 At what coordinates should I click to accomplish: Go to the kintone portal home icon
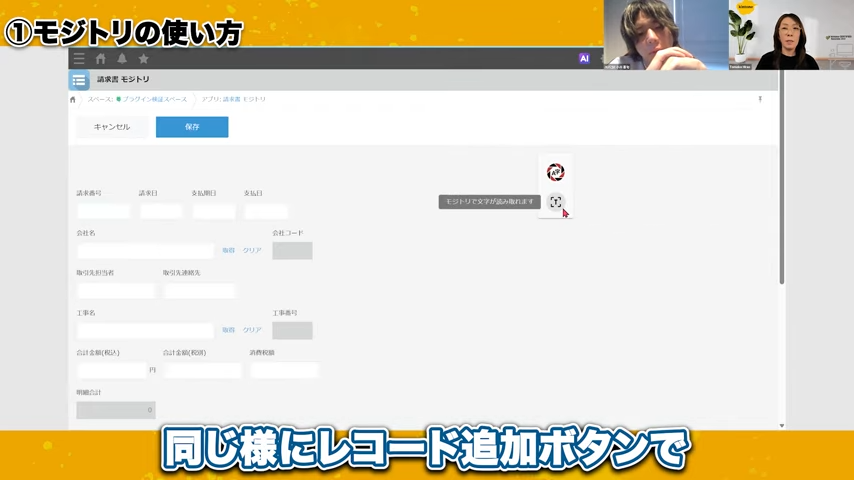tap(101, 59)
